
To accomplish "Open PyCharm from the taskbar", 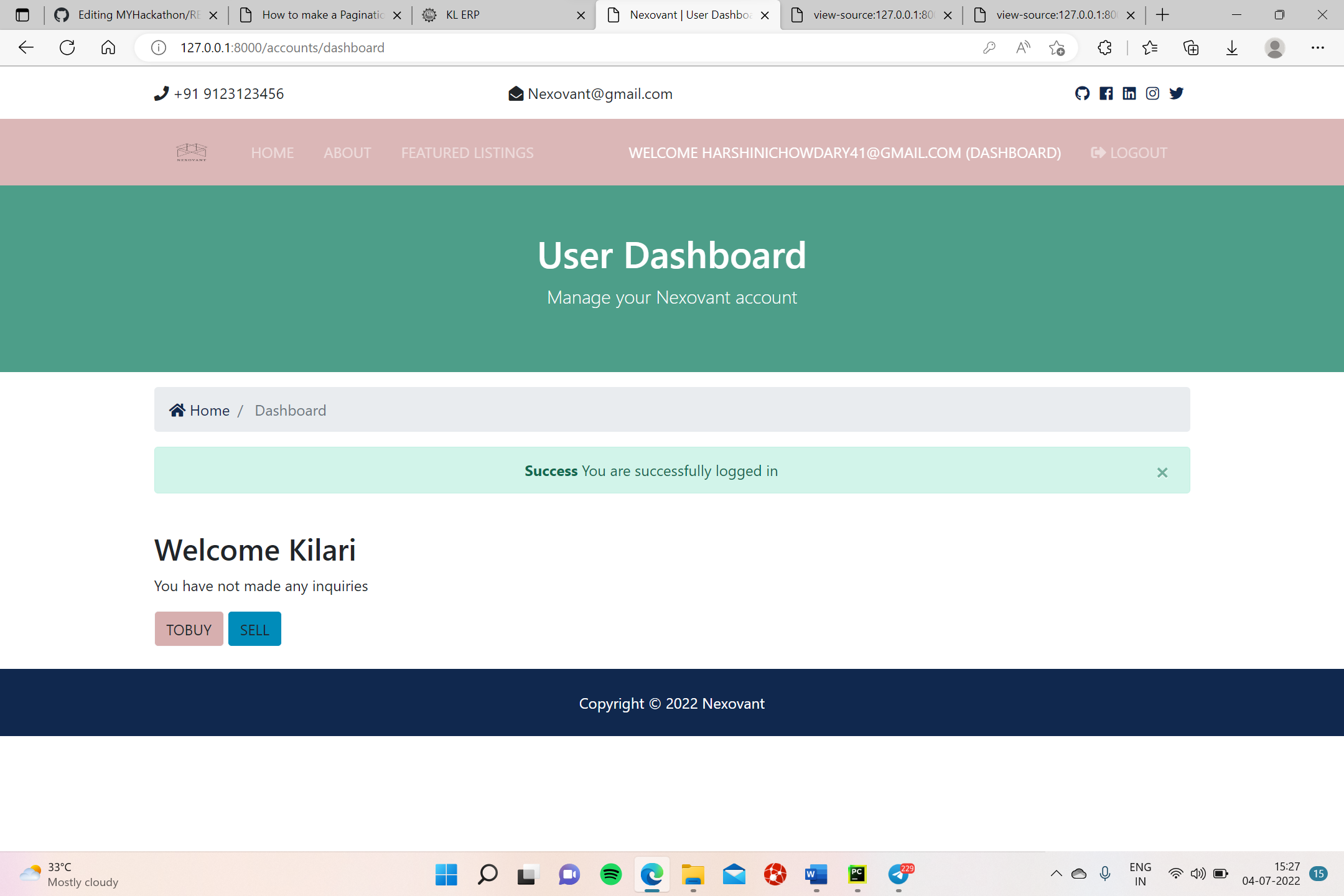I will 857,874.
